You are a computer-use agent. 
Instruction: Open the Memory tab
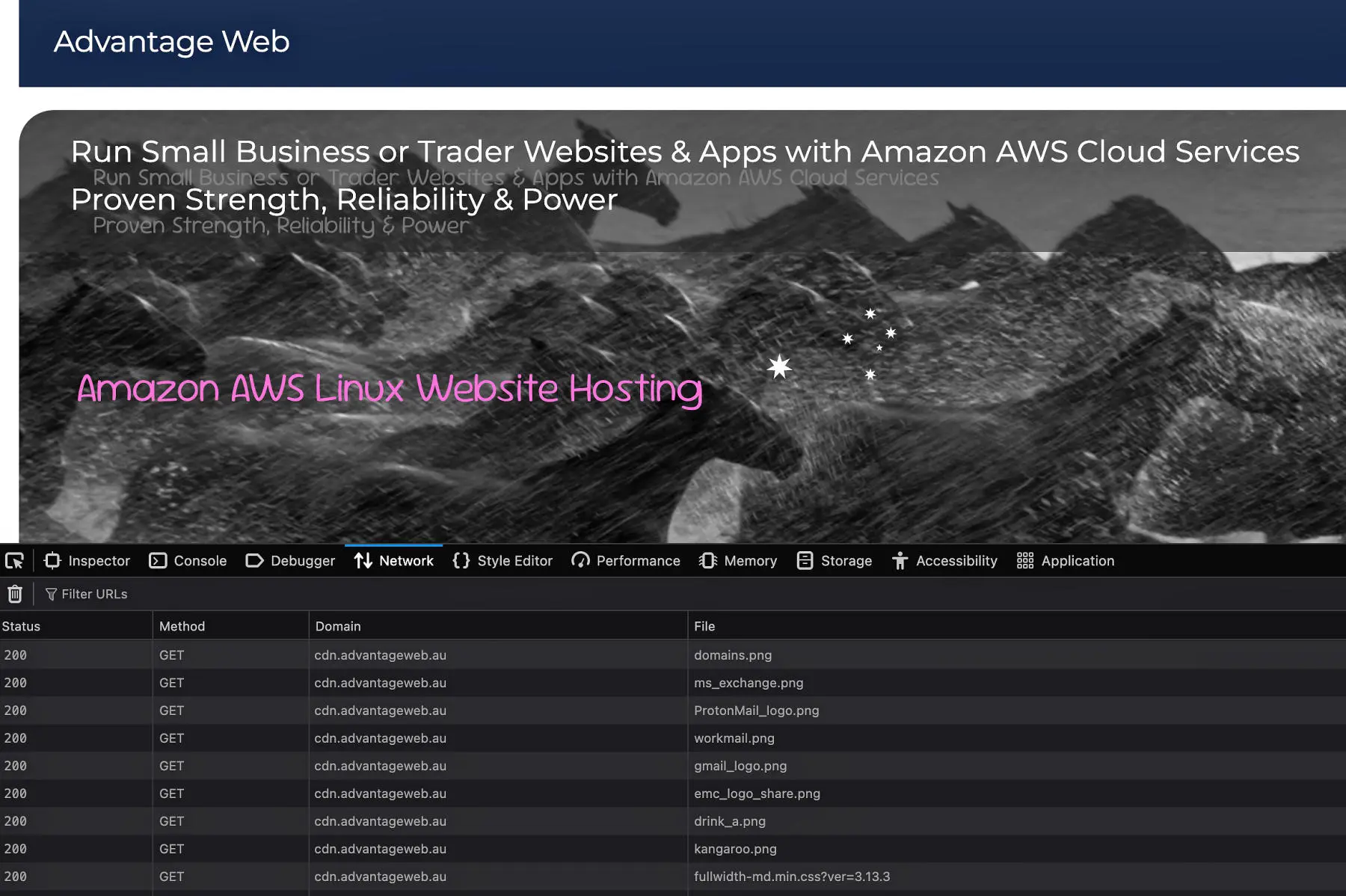click(738, 561)
